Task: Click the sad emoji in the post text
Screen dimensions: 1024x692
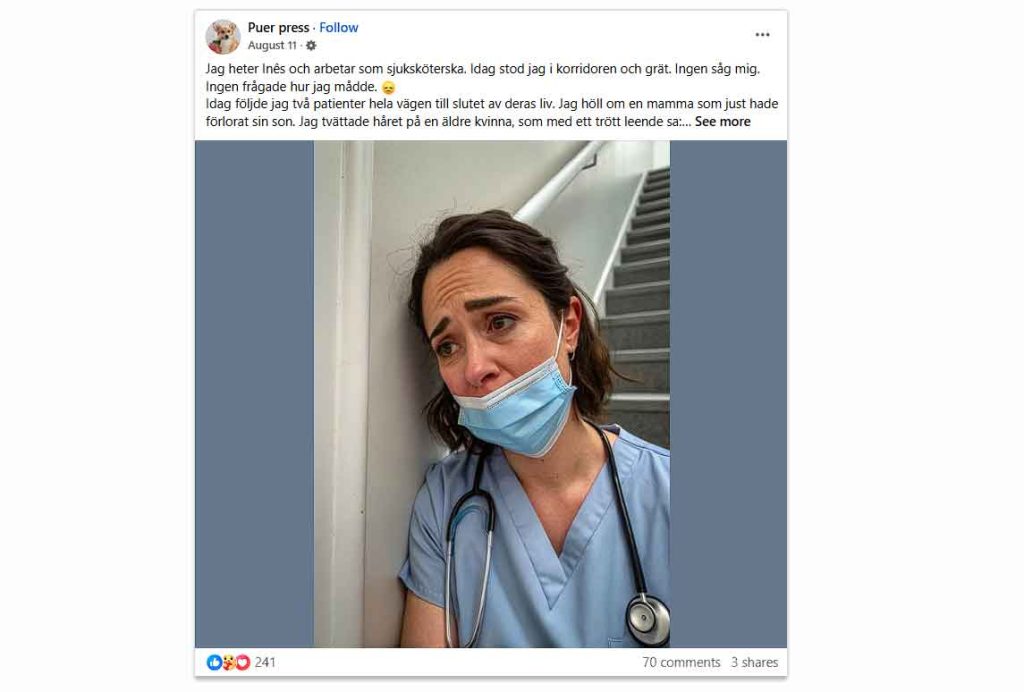Action: tap(389, 88)
